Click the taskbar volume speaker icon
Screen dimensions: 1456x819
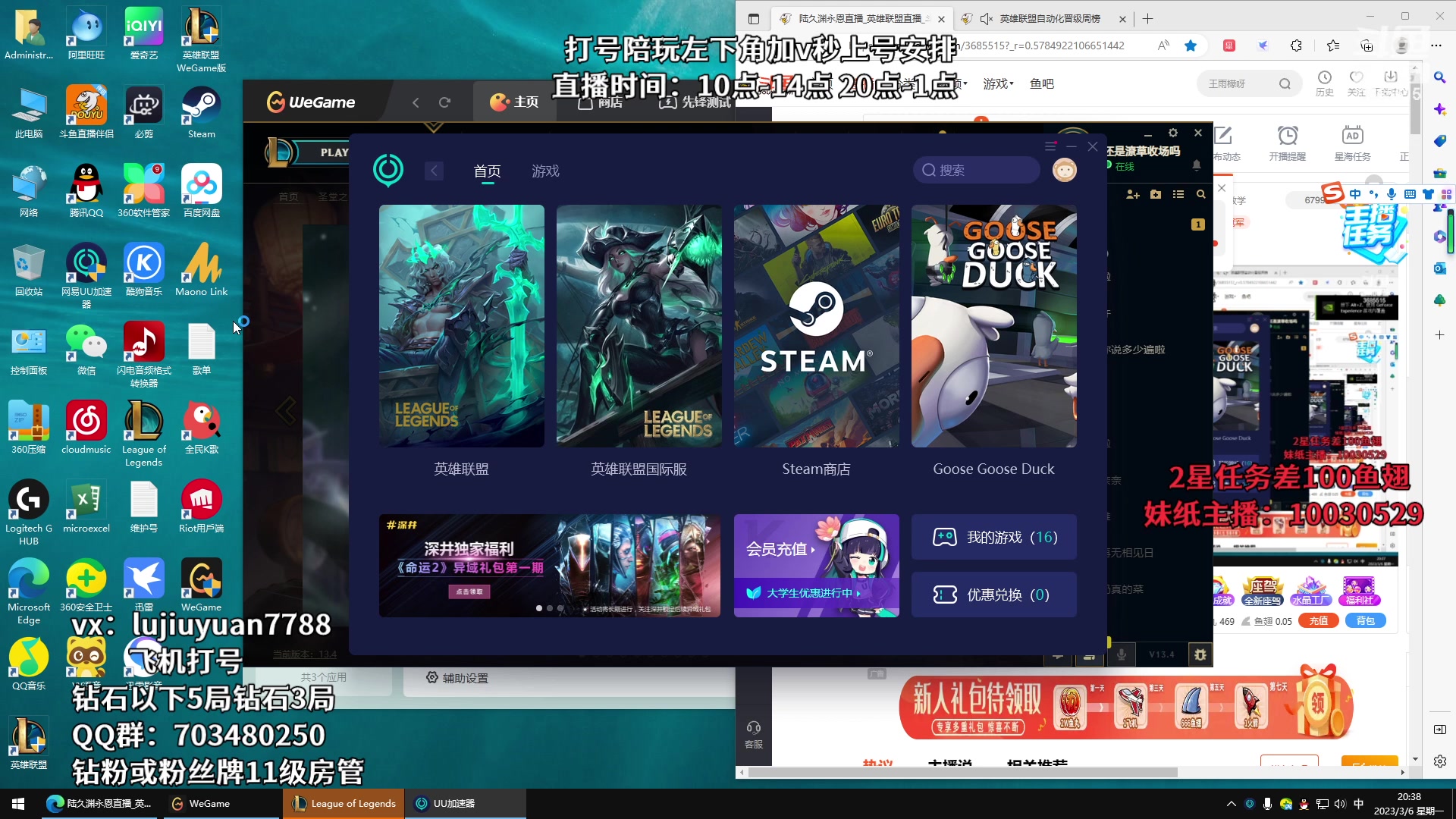[1340, 804]
